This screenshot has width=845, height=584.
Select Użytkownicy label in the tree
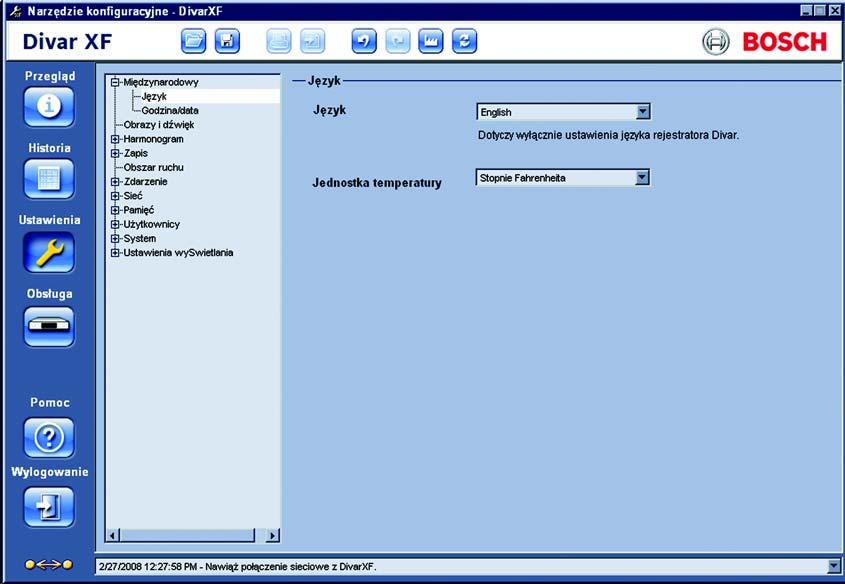(151, 224)
